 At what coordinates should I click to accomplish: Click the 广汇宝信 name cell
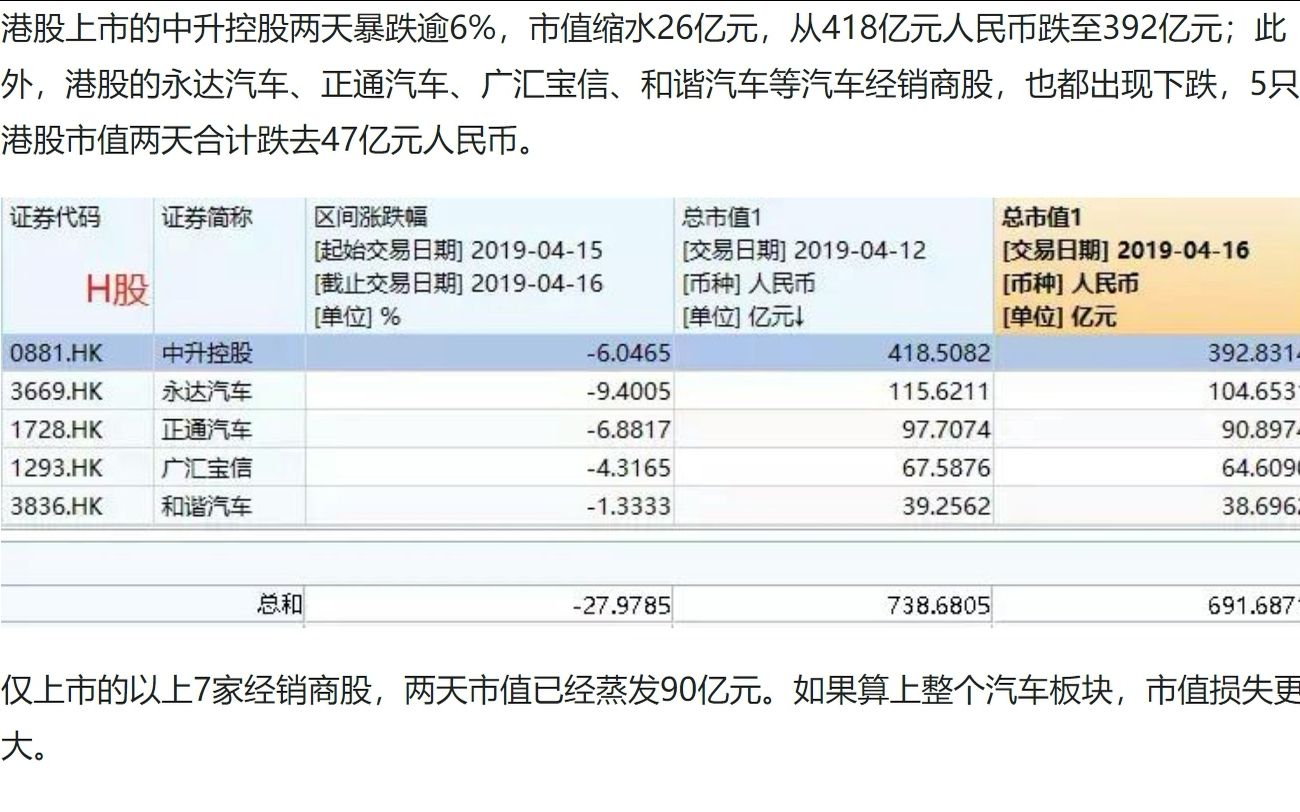tap(229, 467)
